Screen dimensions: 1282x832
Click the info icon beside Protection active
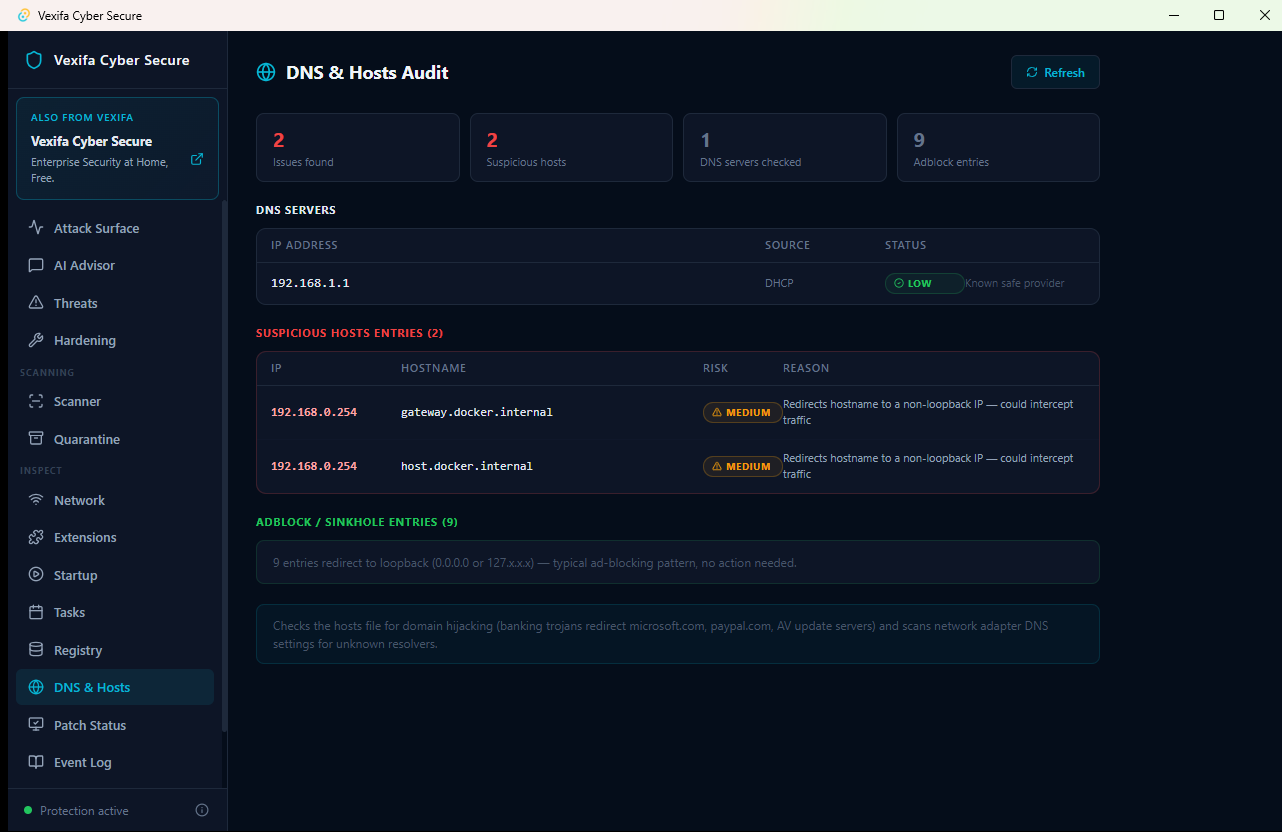tap(202, 810)
